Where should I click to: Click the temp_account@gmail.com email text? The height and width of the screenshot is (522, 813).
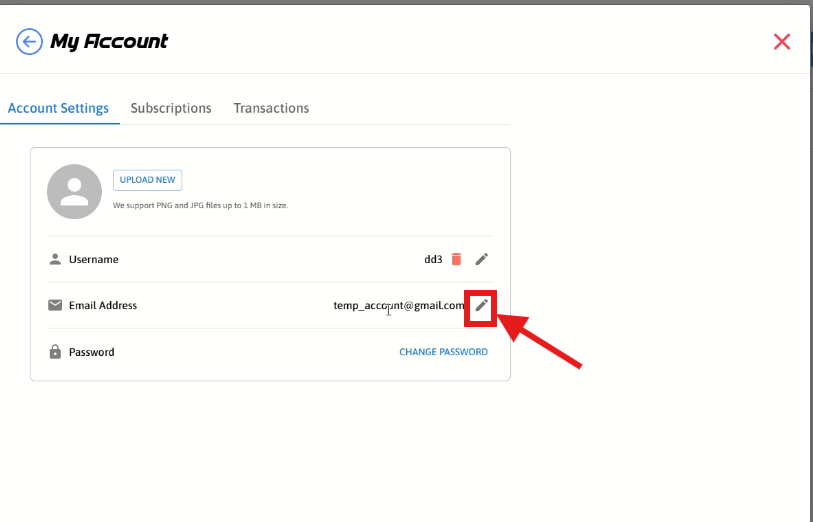coord(399,305)
